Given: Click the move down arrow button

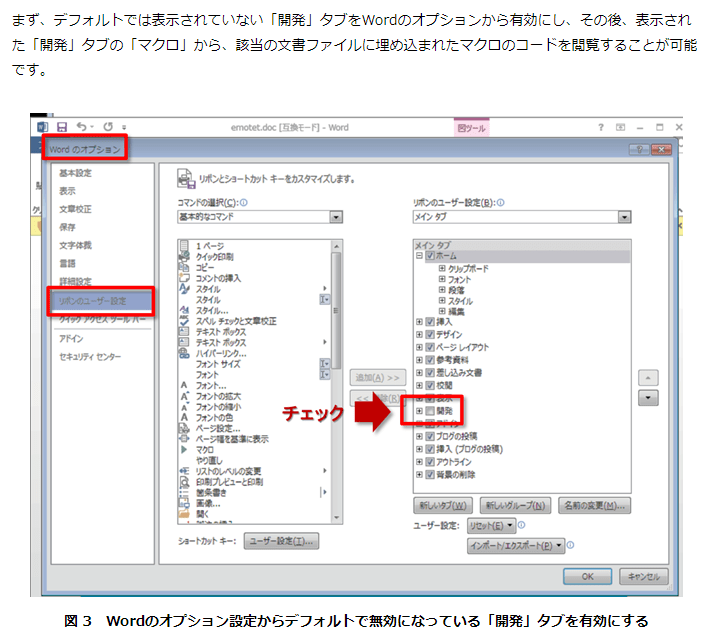Looking at the screenshot, I should (649, 397).
